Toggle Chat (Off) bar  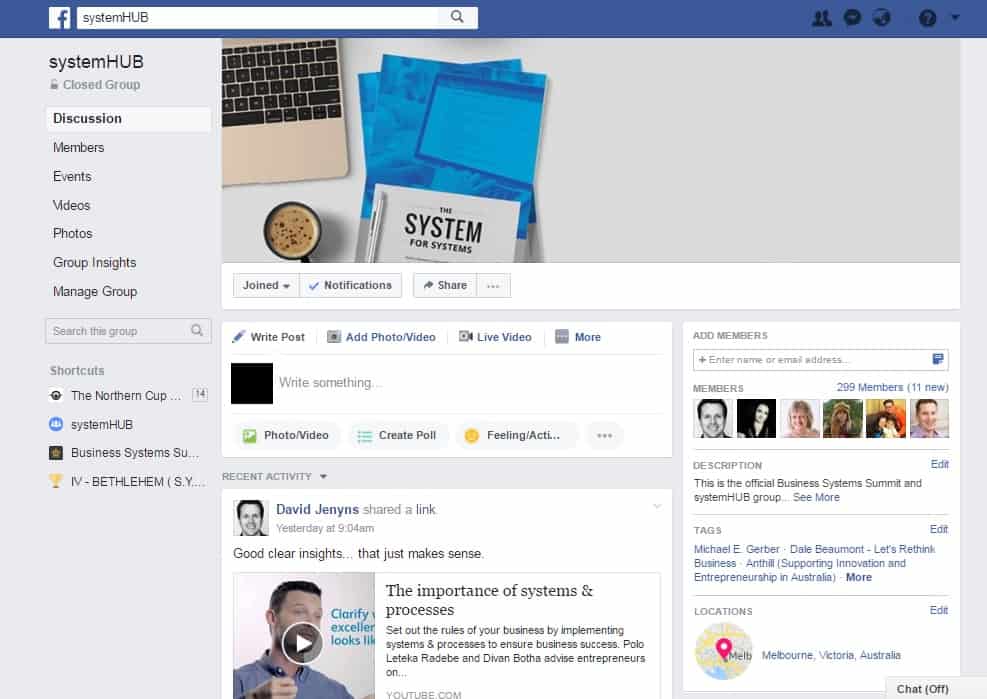pos(921,689)
